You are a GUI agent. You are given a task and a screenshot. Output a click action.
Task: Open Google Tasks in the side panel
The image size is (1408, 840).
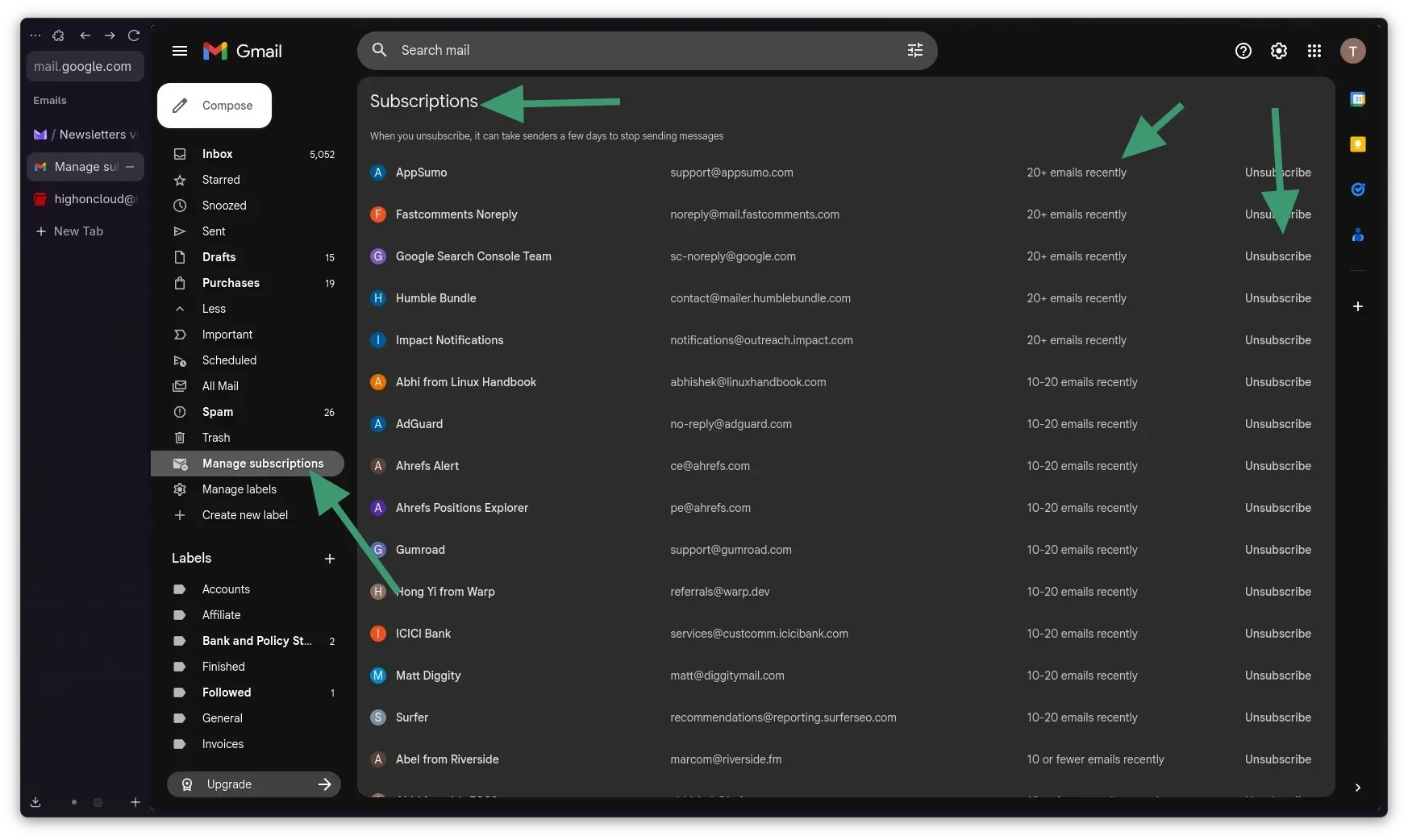[1359, 189]
